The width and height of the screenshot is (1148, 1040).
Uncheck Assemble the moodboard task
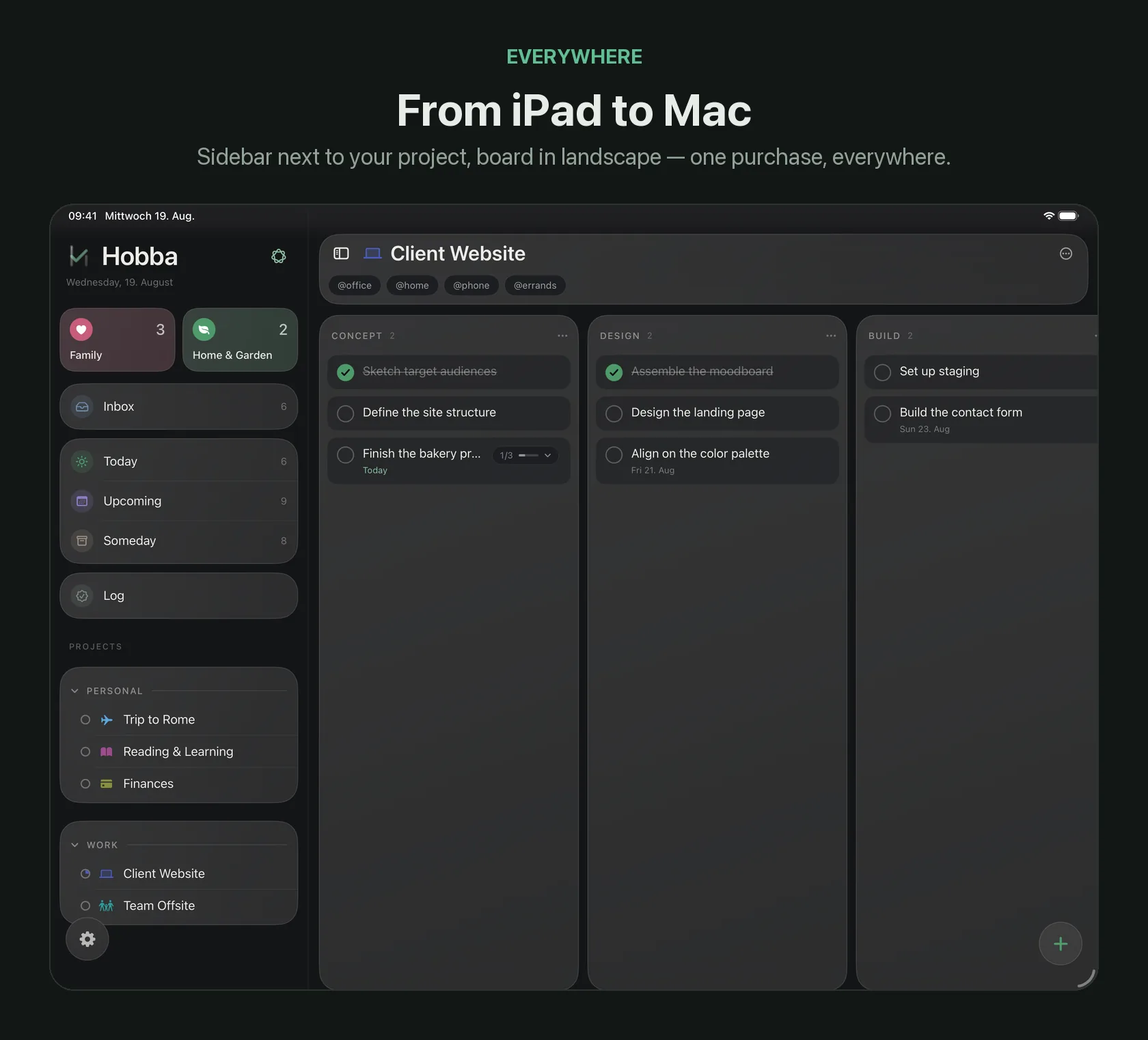(x=614, y=372)
